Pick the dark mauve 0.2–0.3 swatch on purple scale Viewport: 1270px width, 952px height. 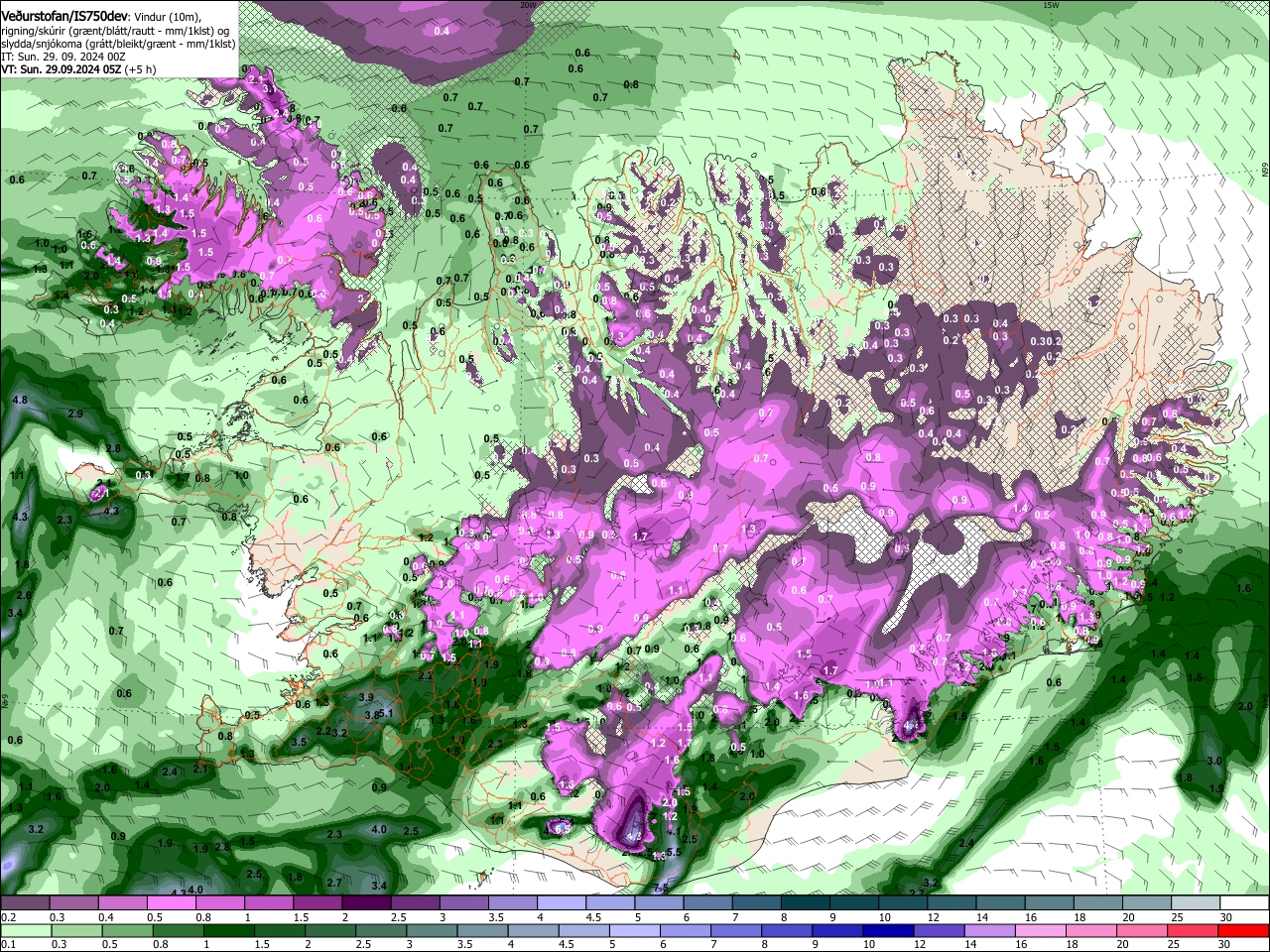25,903
